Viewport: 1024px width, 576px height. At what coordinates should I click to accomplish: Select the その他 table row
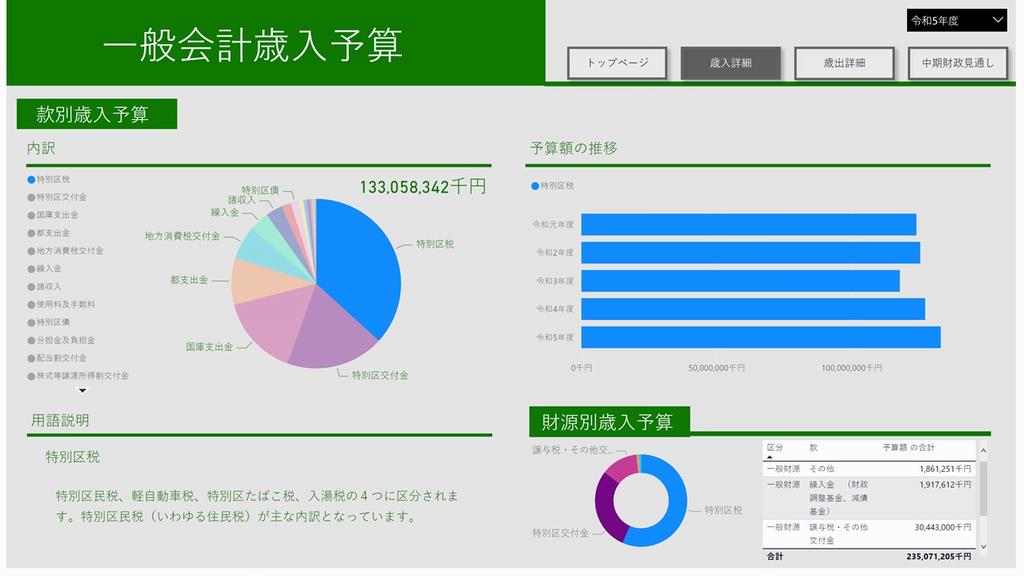(869, 469)
